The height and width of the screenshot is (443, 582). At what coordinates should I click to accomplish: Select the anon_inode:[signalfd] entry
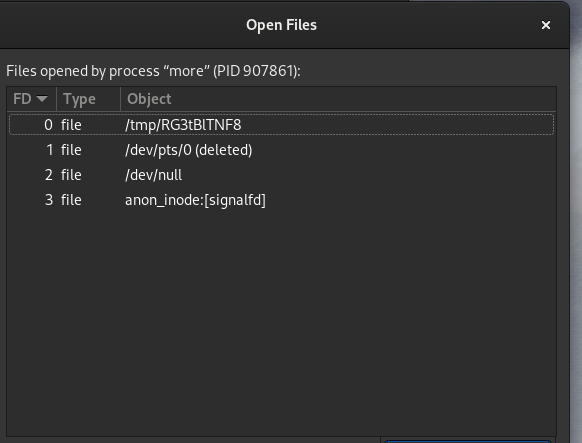tap(195, 200)
